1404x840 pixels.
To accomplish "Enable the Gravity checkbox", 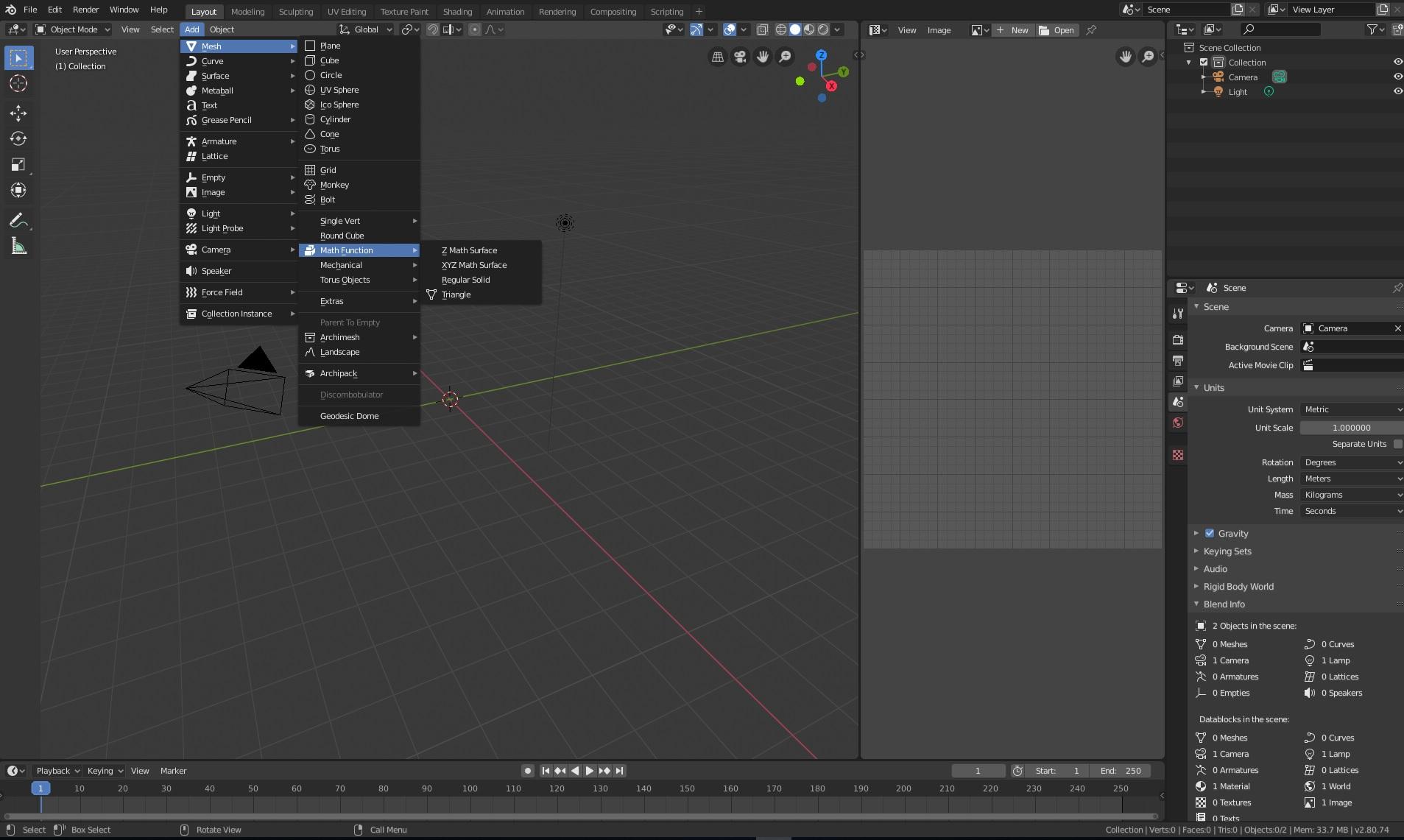I will [1210, 533].
